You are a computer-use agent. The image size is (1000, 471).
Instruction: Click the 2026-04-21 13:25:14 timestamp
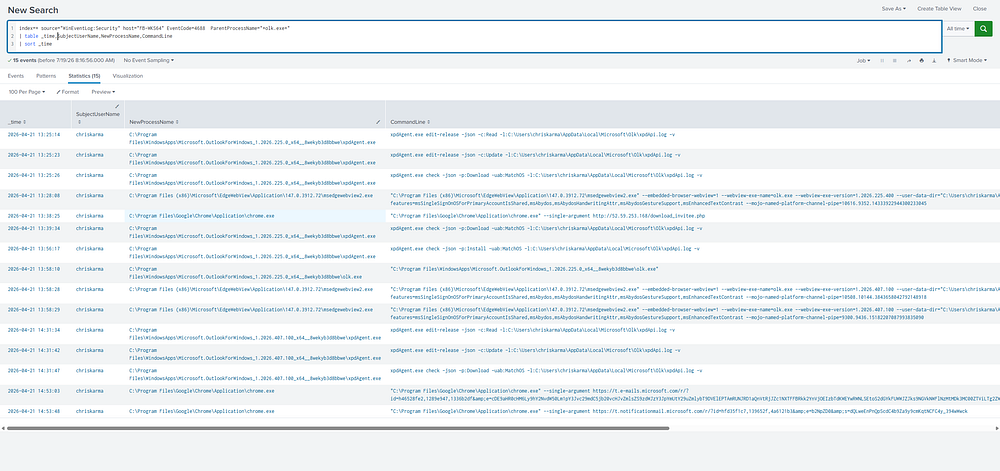(34, 134)
